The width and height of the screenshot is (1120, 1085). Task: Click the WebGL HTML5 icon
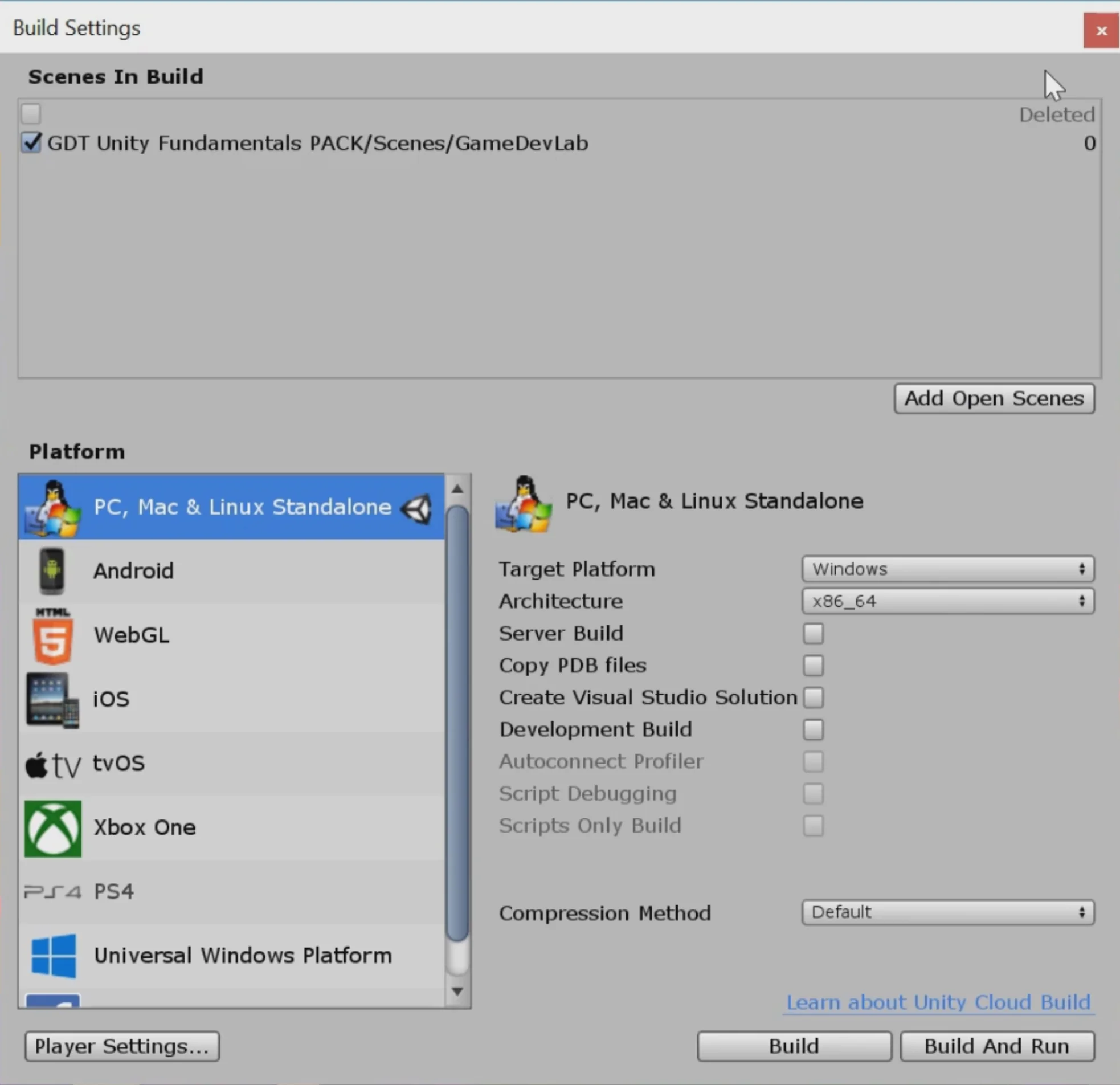(52, 636)
